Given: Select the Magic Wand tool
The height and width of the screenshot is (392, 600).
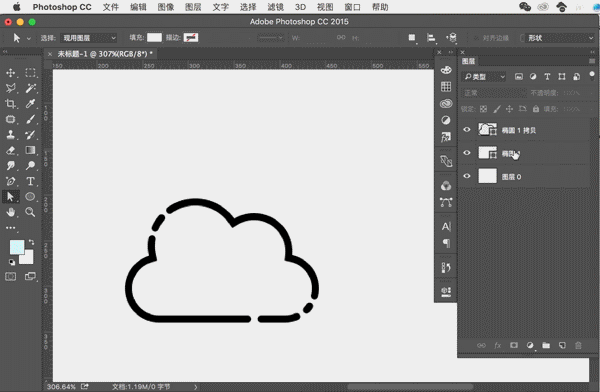Looking at the screenshot, I should (x=30, y=88).
